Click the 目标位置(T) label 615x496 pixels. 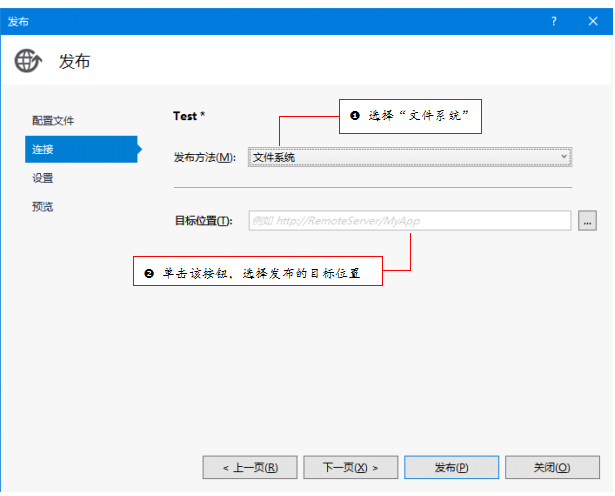tap(203, 221)
